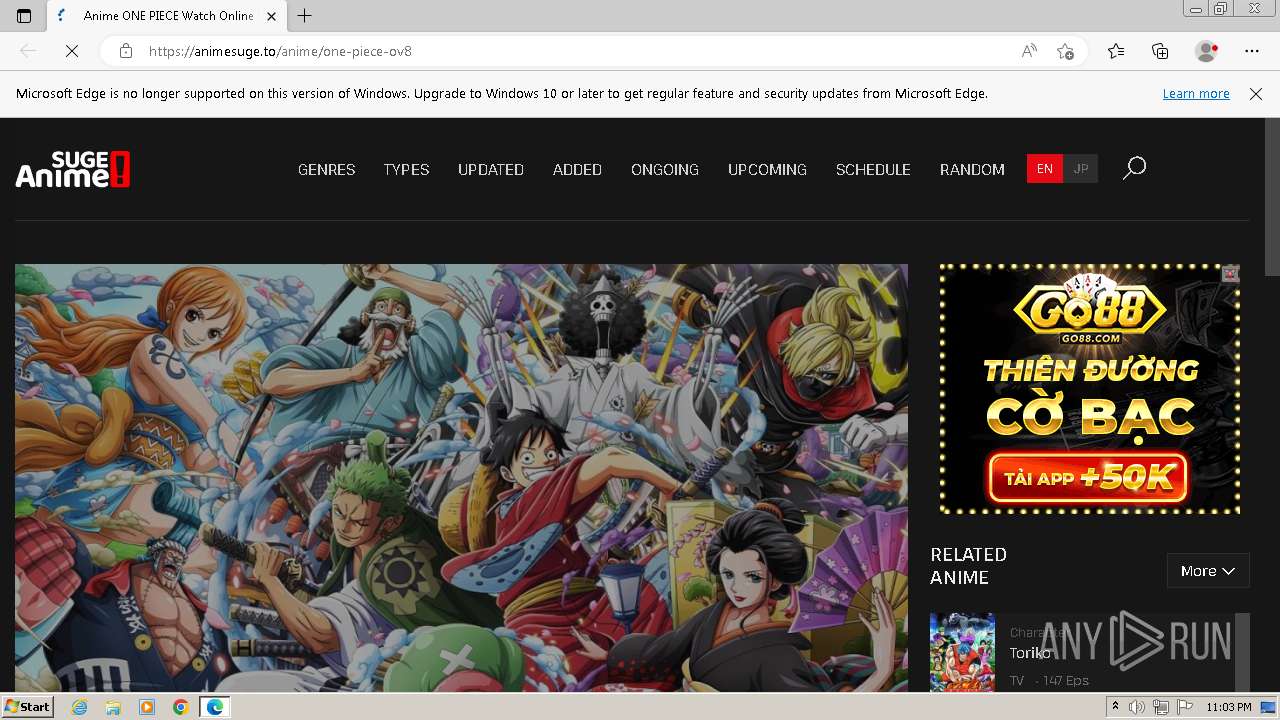Go to the UPCOMING page
The image size is (1280, 720).
[767, 170]
